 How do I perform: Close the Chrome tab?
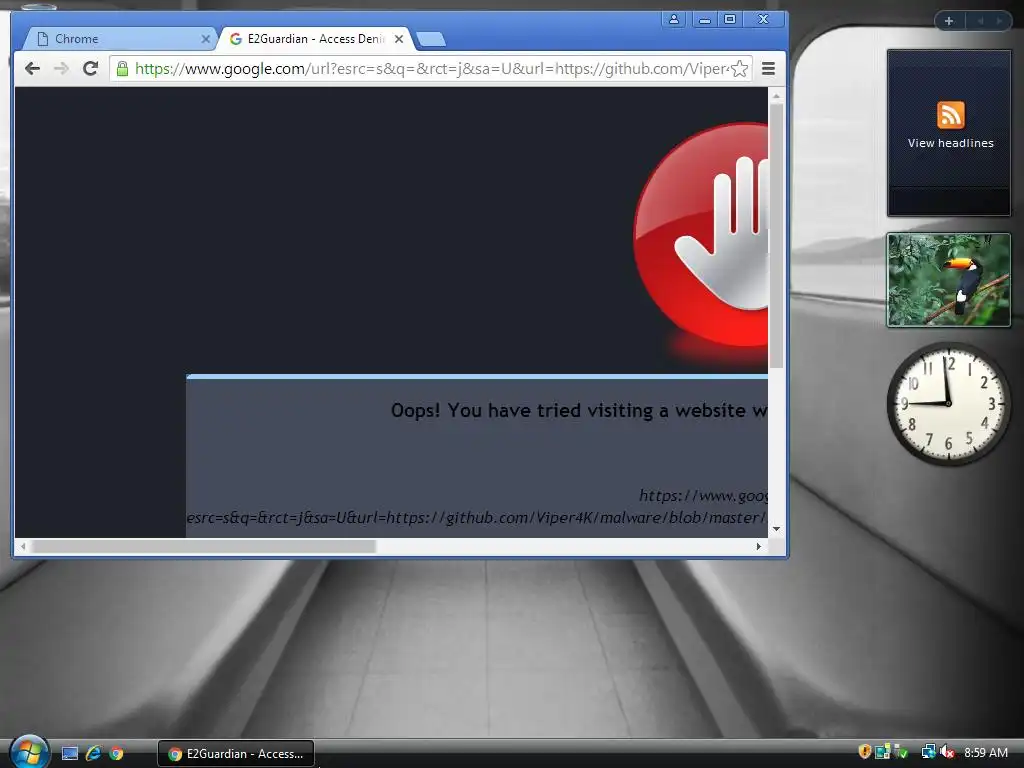(206, 39)
